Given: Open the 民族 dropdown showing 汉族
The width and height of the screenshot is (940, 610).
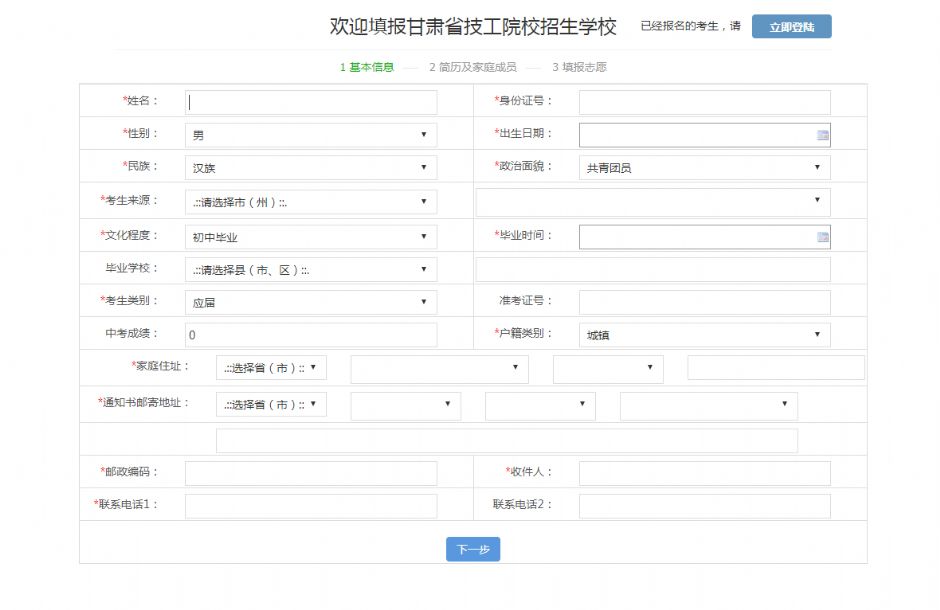Looking at the screenshot, I should [310, 168].
